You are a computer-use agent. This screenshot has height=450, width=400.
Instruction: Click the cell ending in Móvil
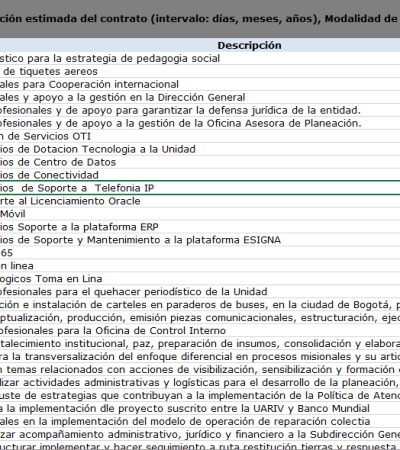(200, 214)
